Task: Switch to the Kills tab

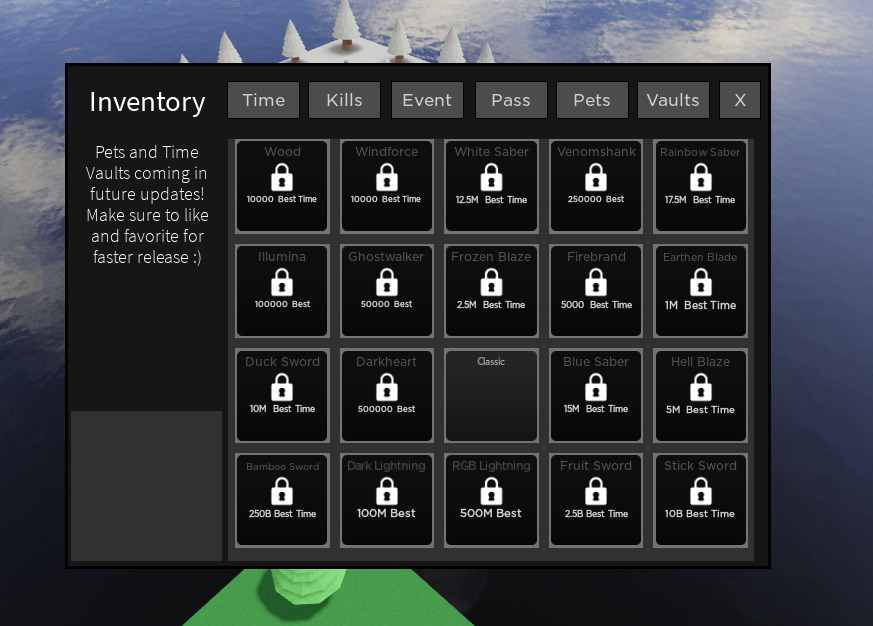Action: tap(344, 100)
